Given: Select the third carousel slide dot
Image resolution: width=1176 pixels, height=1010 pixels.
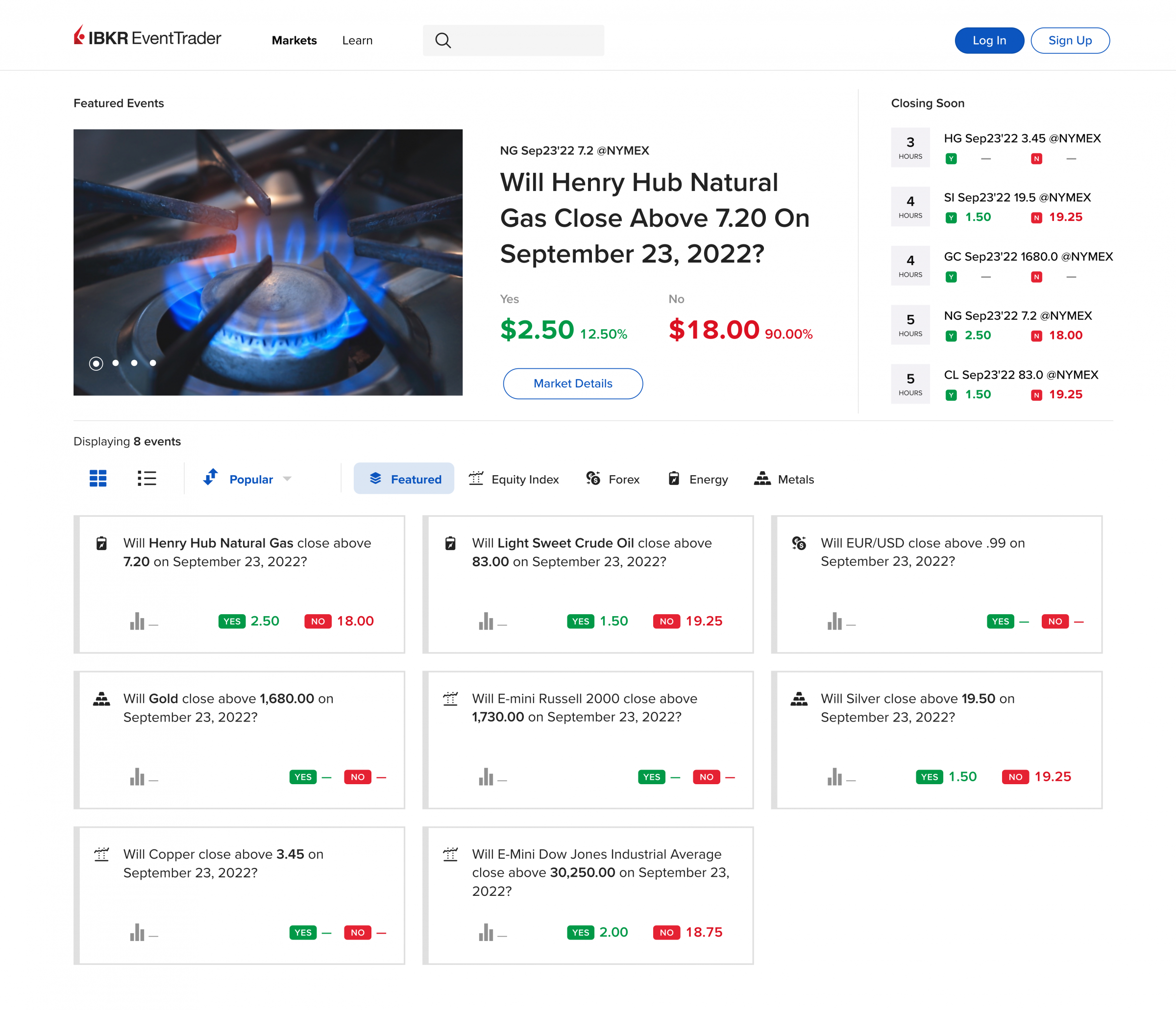Looking at the screenshot, I should click(135, 363).
